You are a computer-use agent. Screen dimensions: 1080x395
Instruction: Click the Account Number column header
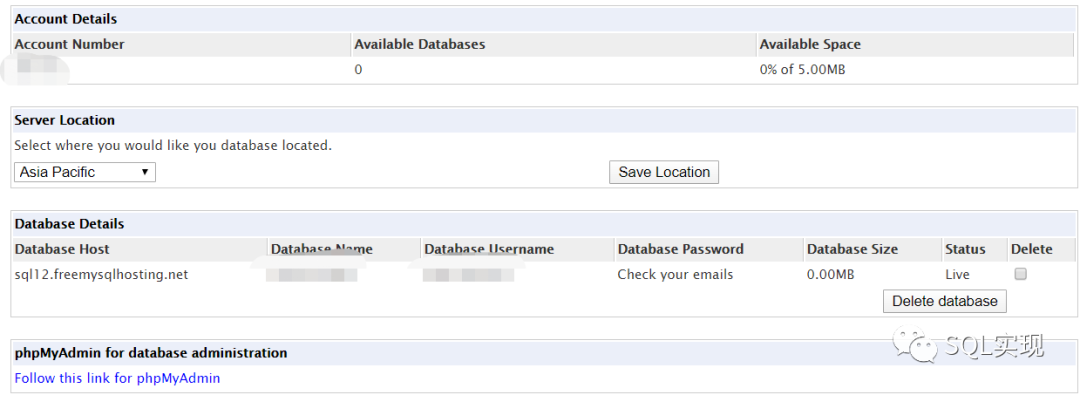[70, 44]
